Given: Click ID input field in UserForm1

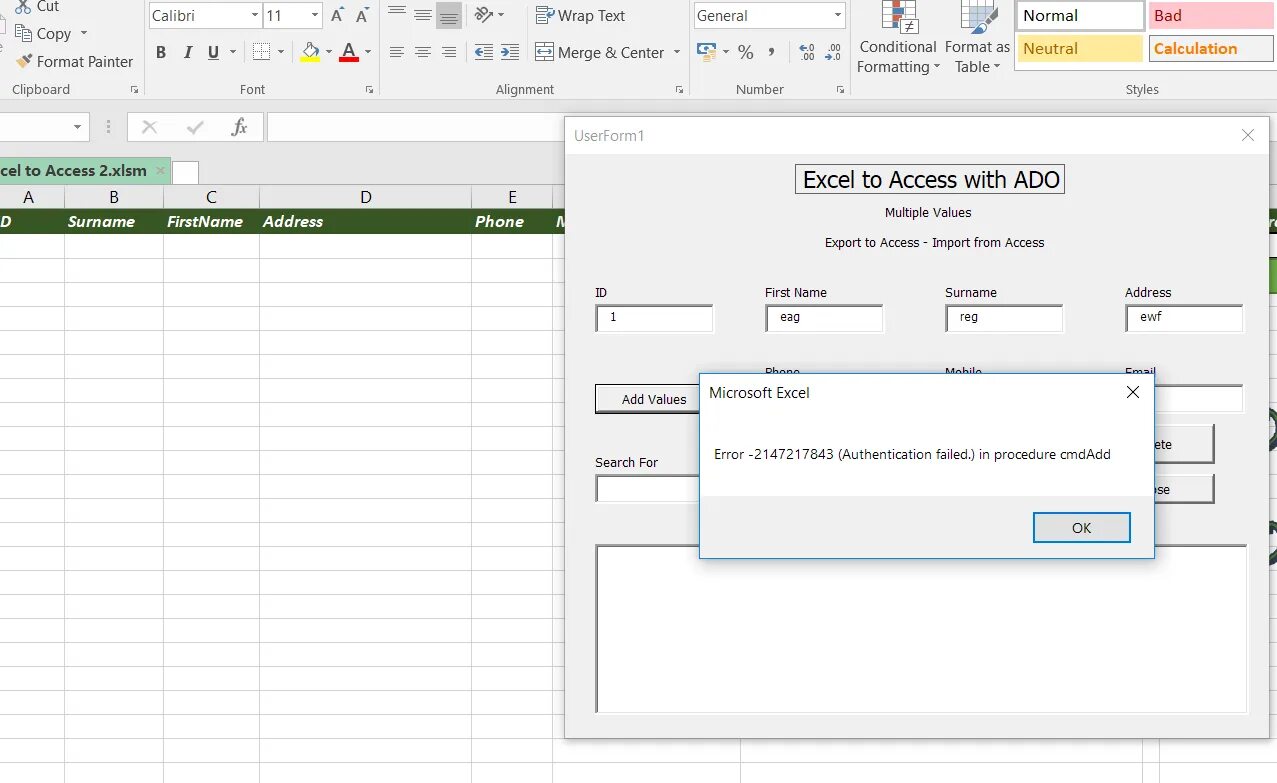Looking at the screenshot, I should point(655,318).
